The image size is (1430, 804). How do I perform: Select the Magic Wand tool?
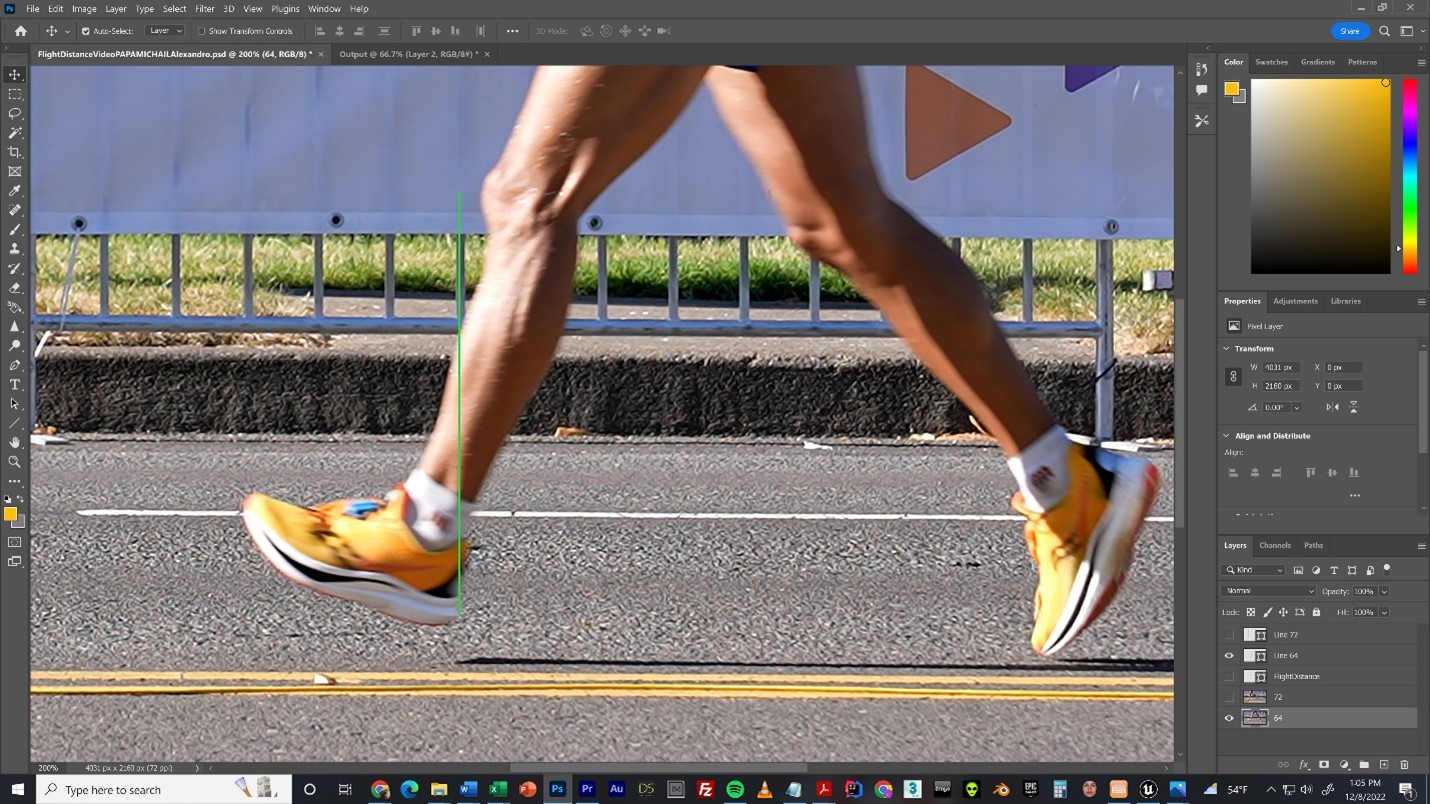coord(15,133)
